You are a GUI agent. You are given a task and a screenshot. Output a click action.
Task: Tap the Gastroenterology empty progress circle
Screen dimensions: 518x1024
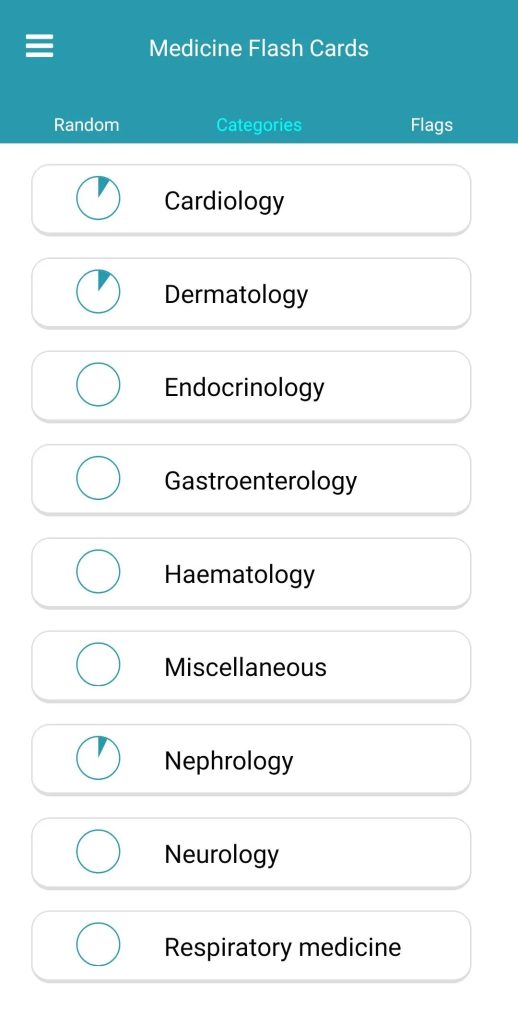(x=98, y=478)
